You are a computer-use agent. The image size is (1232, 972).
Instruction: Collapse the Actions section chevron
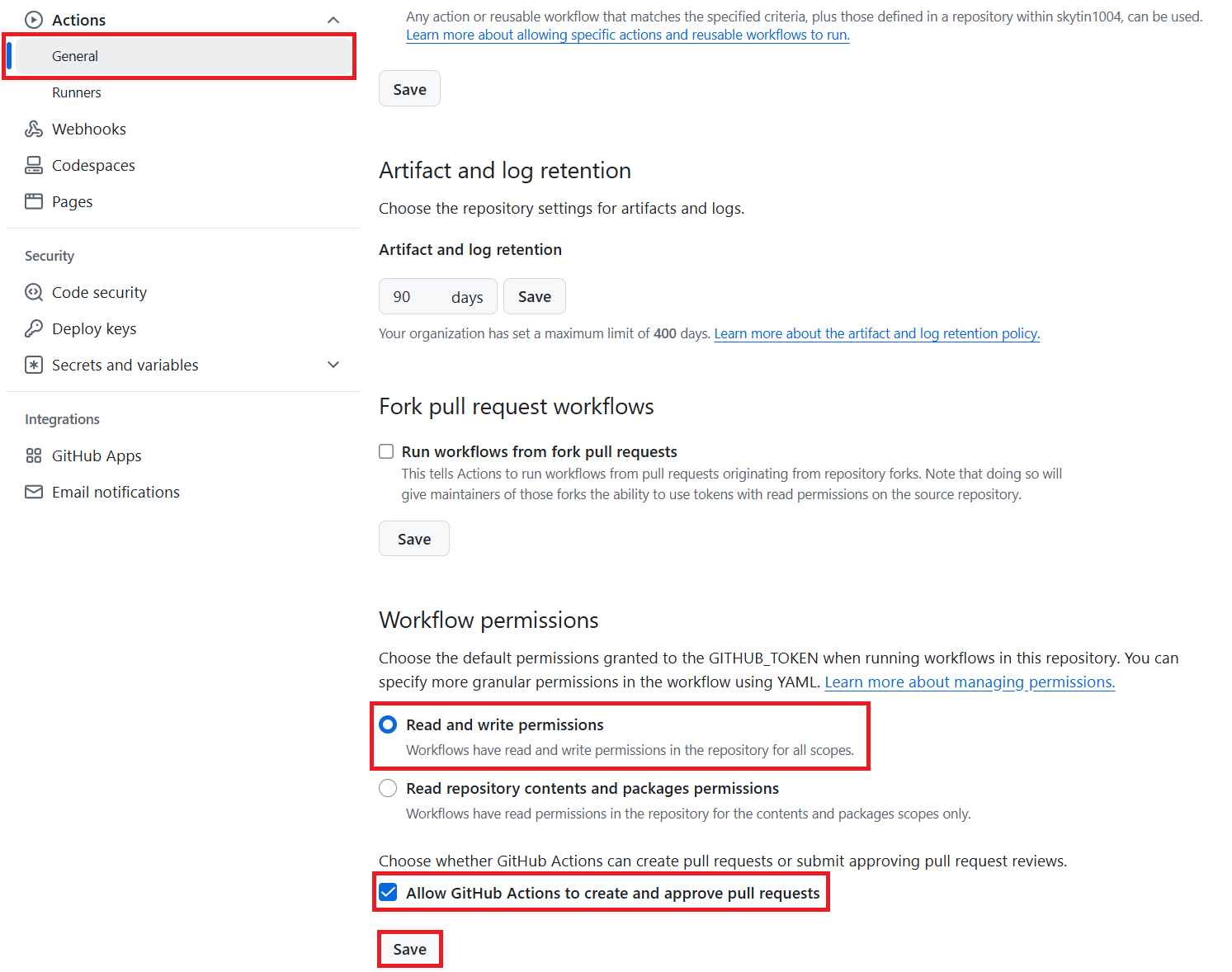(x=333, y=20)
